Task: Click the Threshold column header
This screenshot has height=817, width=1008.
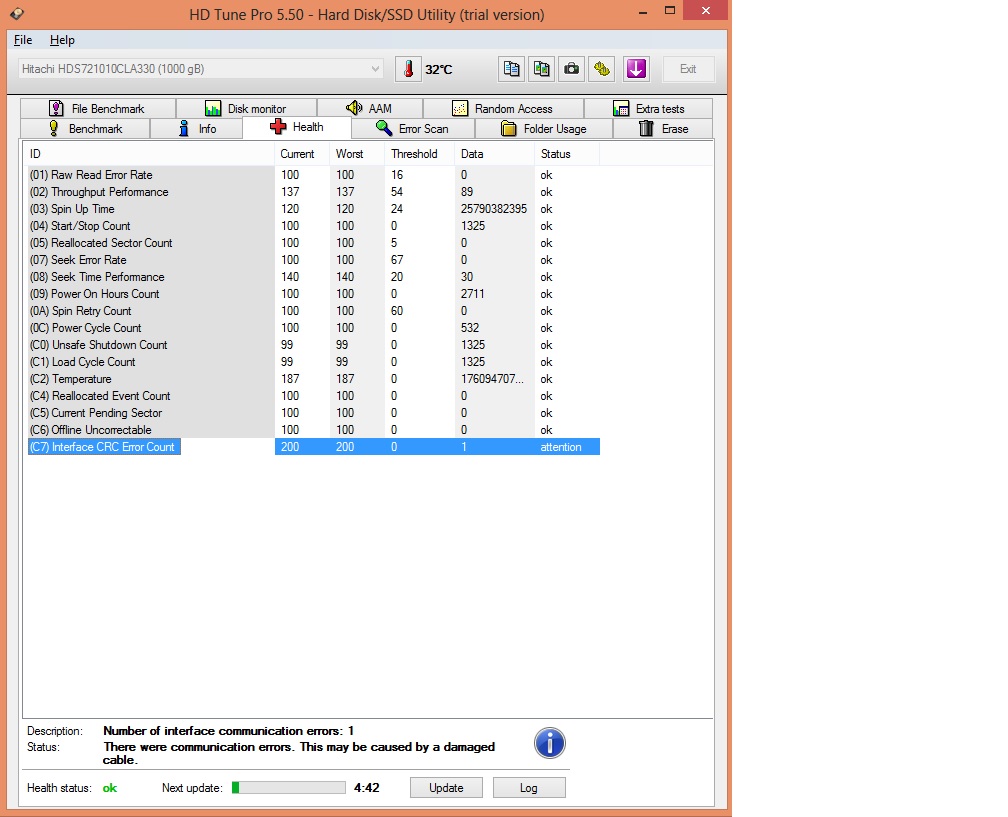Action: point(419,154)
